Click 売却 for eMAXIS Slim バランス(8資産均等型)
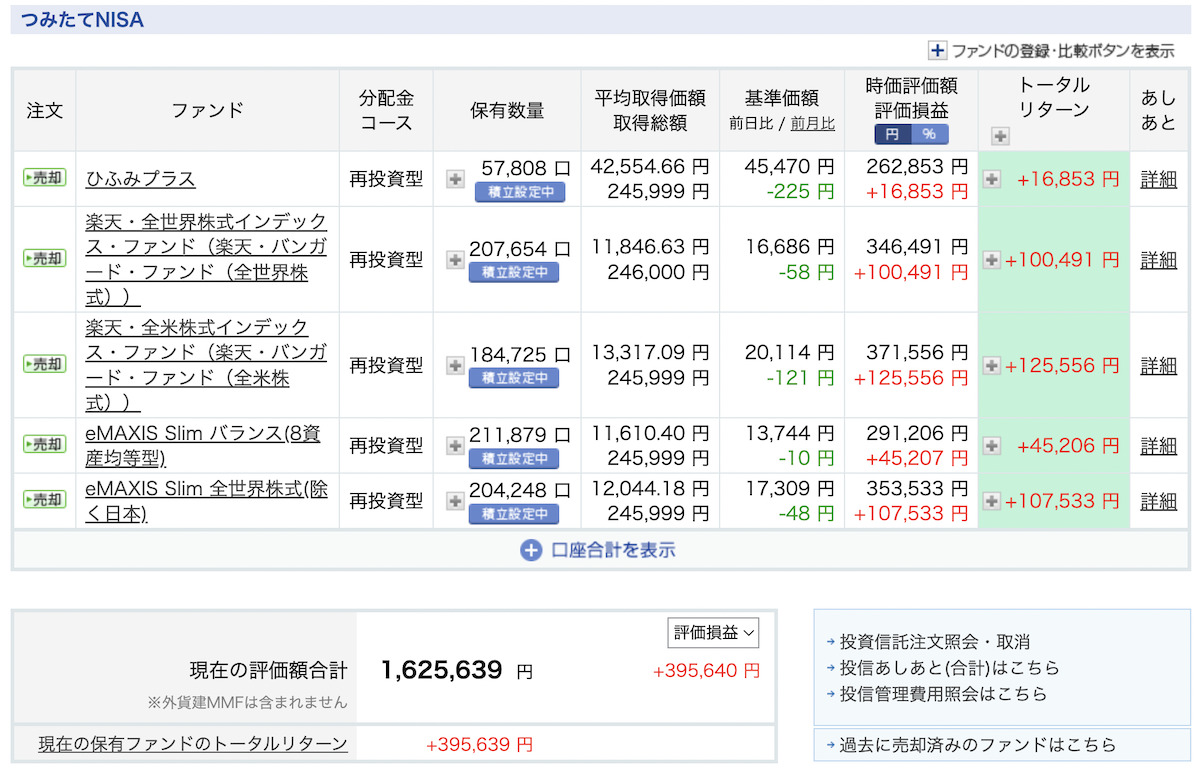The width and height of the screenshot is (1200, 769). (45, 444)
